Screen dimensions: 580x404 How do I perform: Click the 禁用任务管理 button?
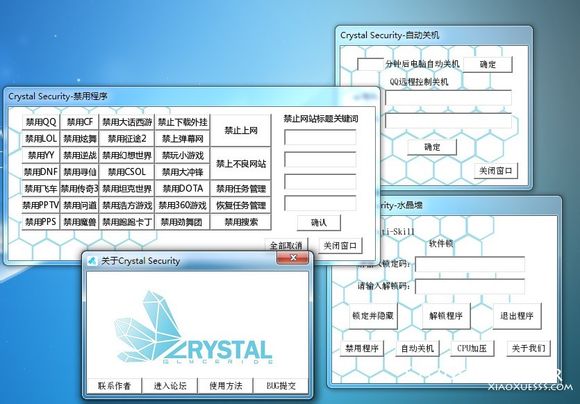(241, 189)
